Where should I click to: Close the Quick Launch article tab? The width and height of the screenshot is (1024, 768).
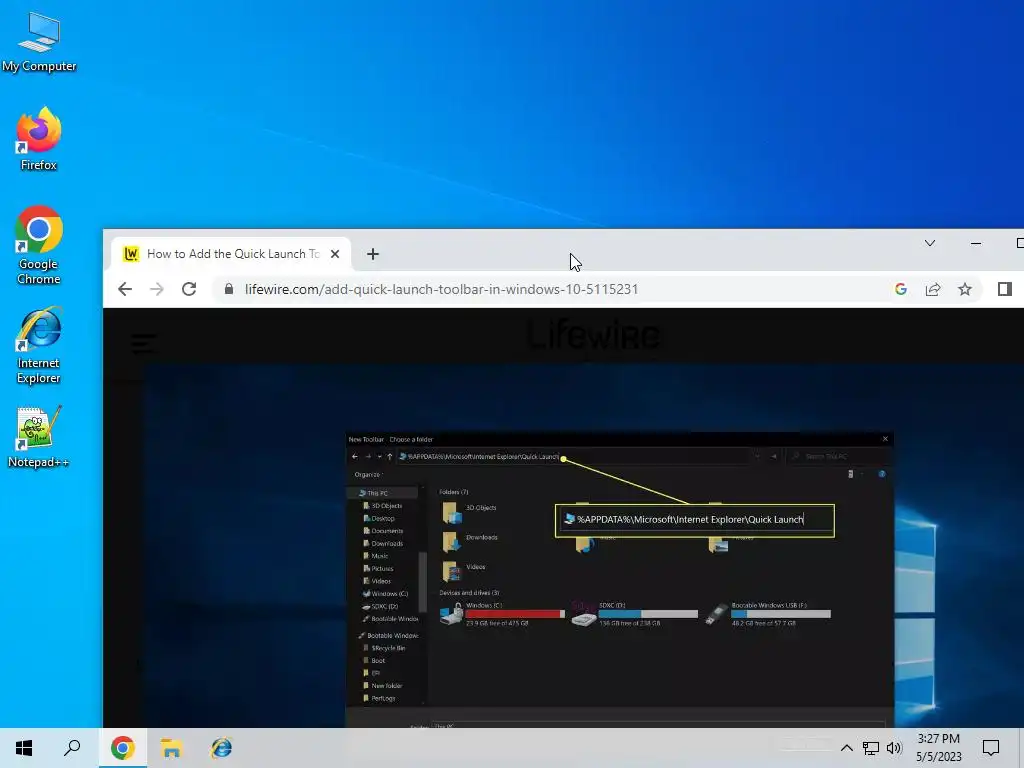(x=335, y=254)
